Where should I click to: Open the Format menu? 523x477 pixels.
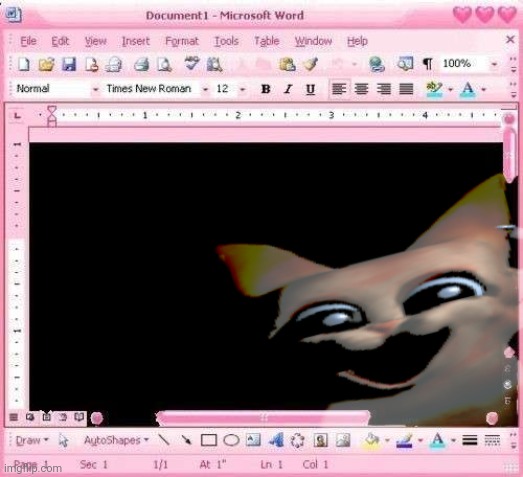pyautogui.click(x=182, y=41)
